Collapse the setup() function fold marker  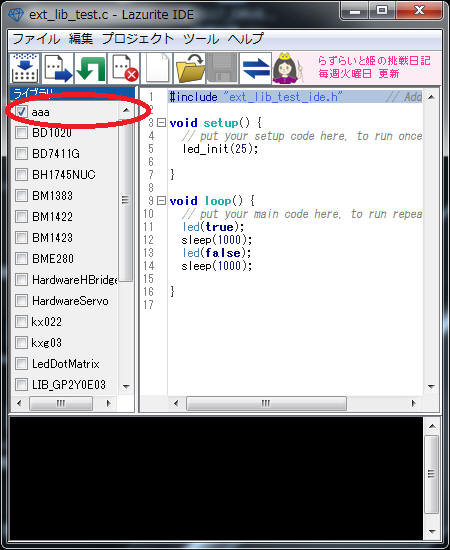click(161, 123)
